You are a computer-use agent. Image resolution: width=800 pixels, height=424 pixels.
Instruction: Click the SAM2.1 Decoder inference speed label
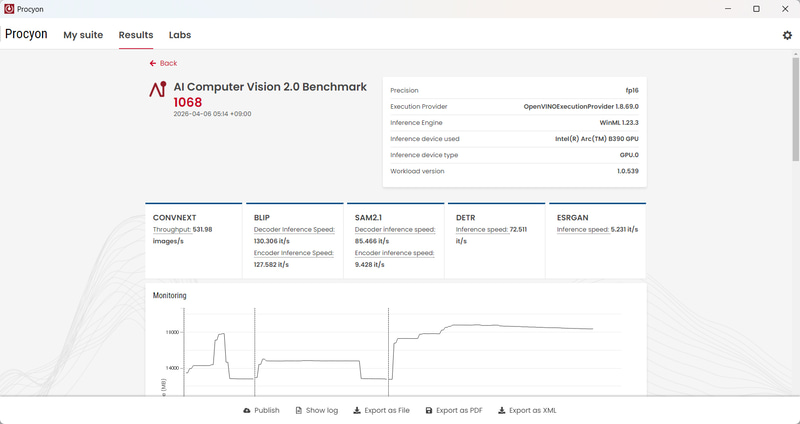coord(395,229)
